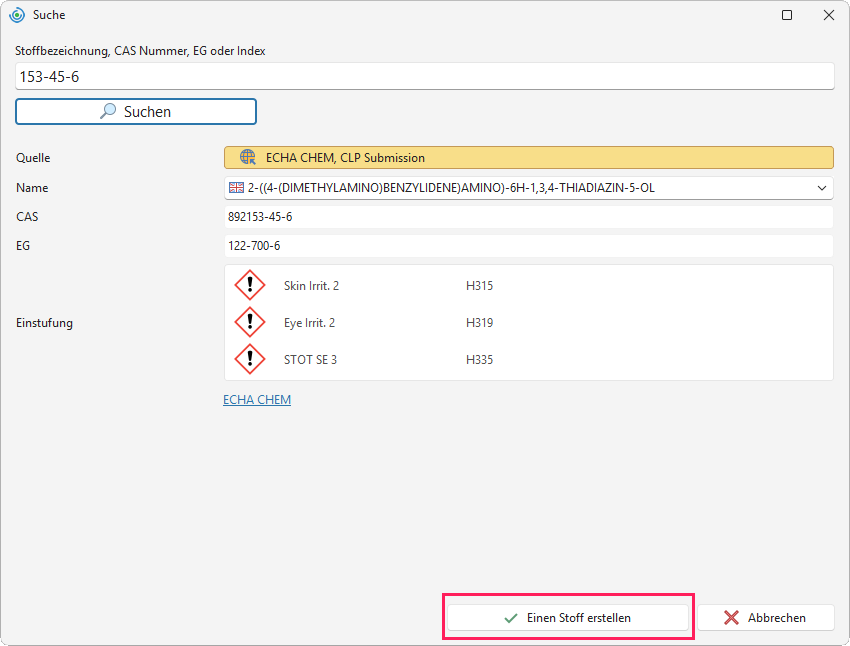Click the globe icon beside ECHA CHEM source
This screenshot has height=646, width=850.
[x=248, y=157]
